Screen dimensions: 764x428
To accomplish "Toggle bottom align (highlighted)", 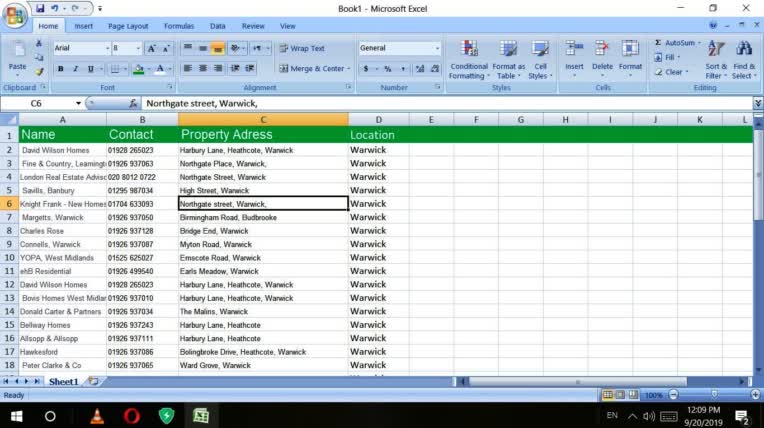I will pos(218,48).
